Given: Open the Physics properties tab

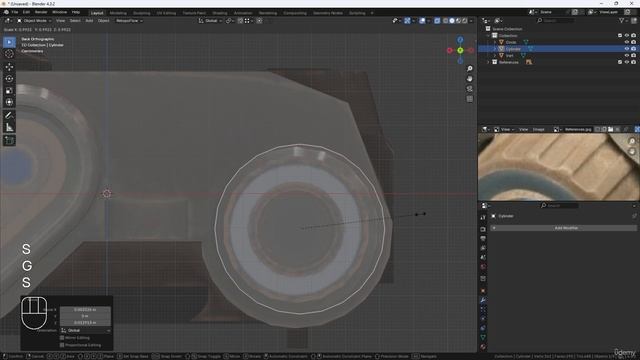Looking at the screenshot, I should 483,319.
